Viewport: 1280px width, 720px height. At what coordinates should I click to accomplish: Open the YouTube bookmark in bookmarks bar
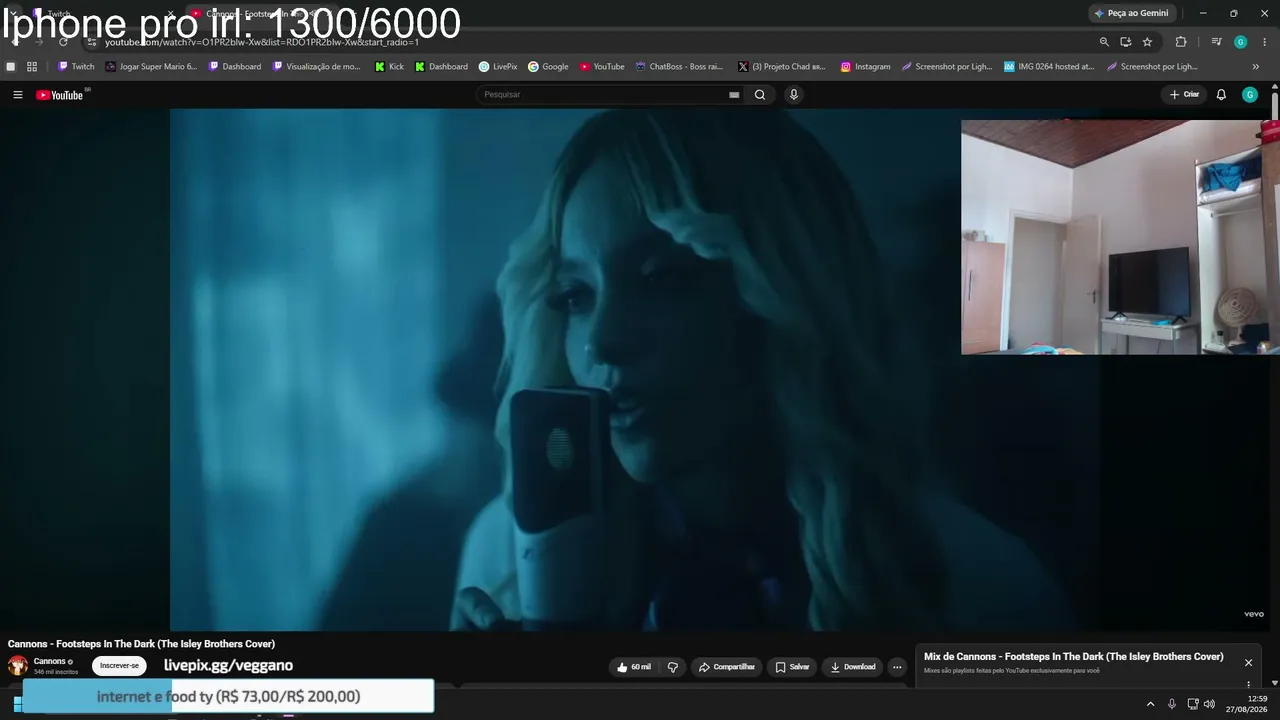point(602,67)
